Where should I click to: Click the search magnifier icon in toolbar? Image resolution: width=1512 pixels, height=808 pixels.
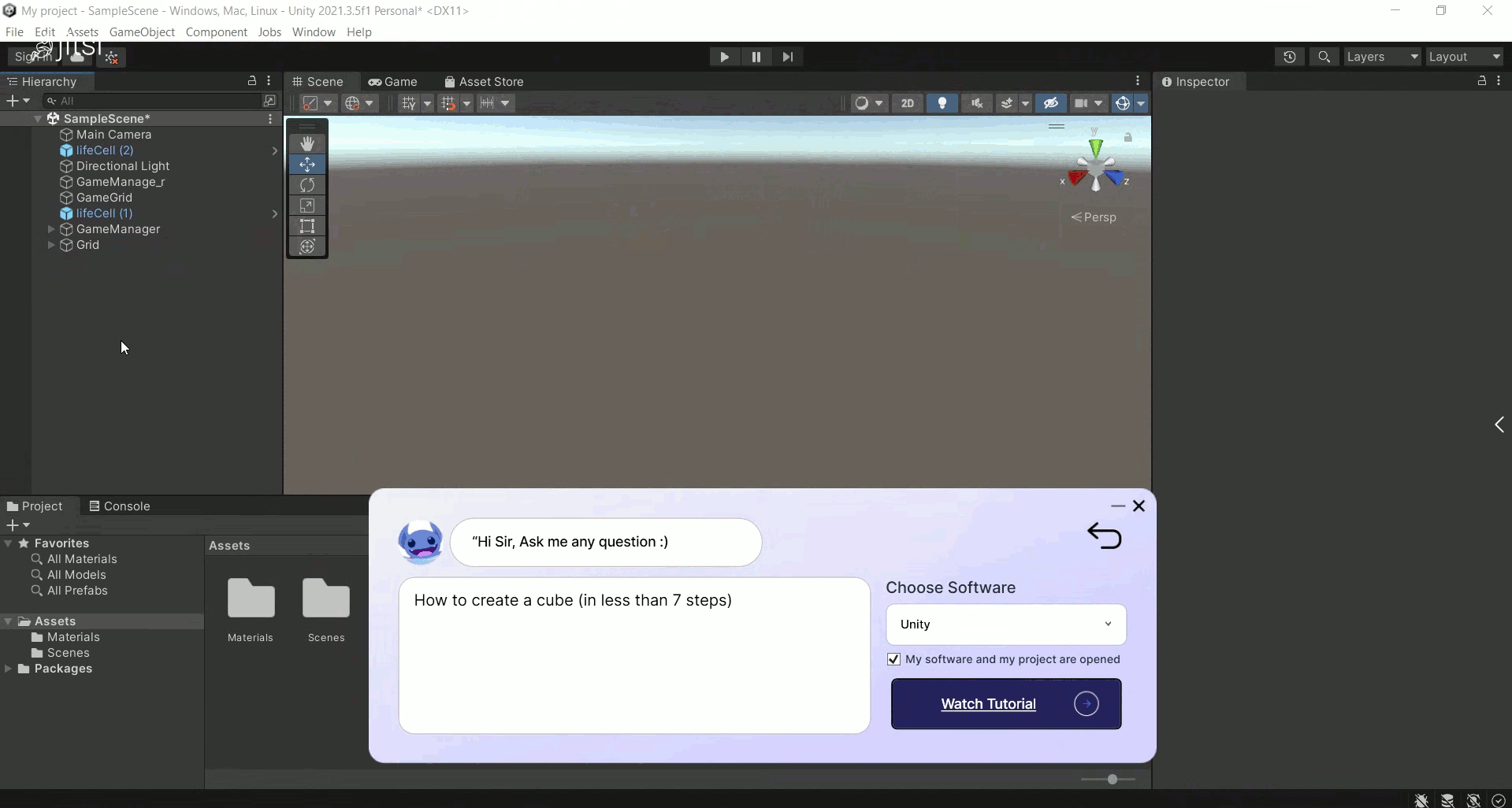pyautogui.click(x=1324, y=57)
